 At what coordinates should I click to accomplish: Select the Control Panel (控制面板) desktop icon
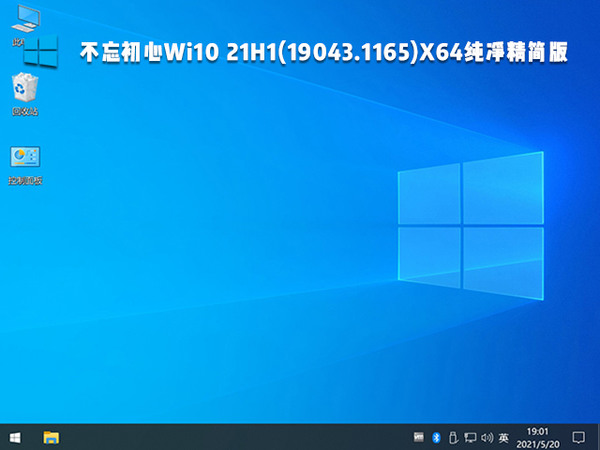[x=24, y=157]
